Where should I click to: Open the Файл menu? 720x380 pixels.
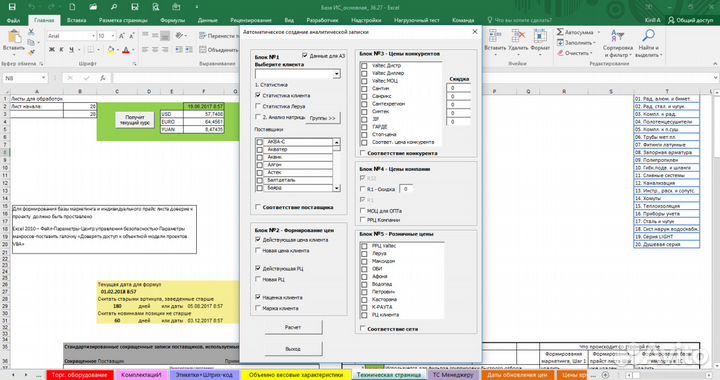click(13, 20)
